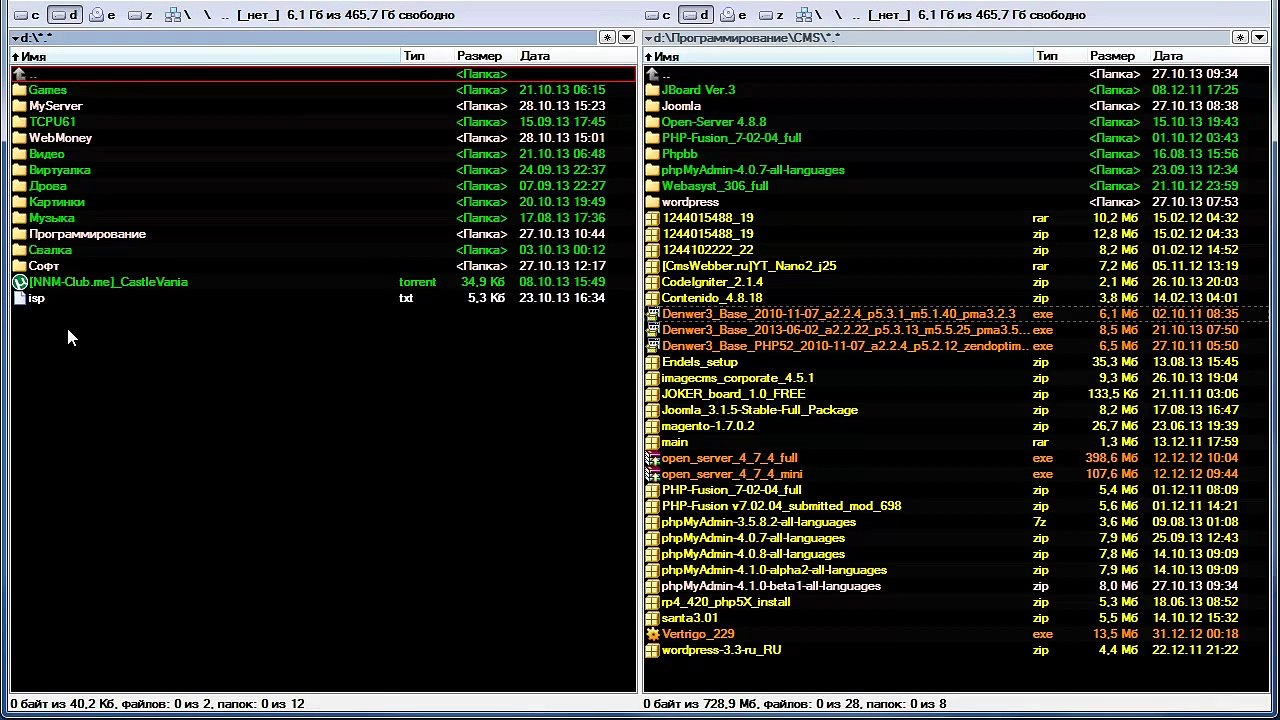Sort left panel by Тип column
Image resolution: width=1280 pixels, height=720 pixels.
[426, 56]
